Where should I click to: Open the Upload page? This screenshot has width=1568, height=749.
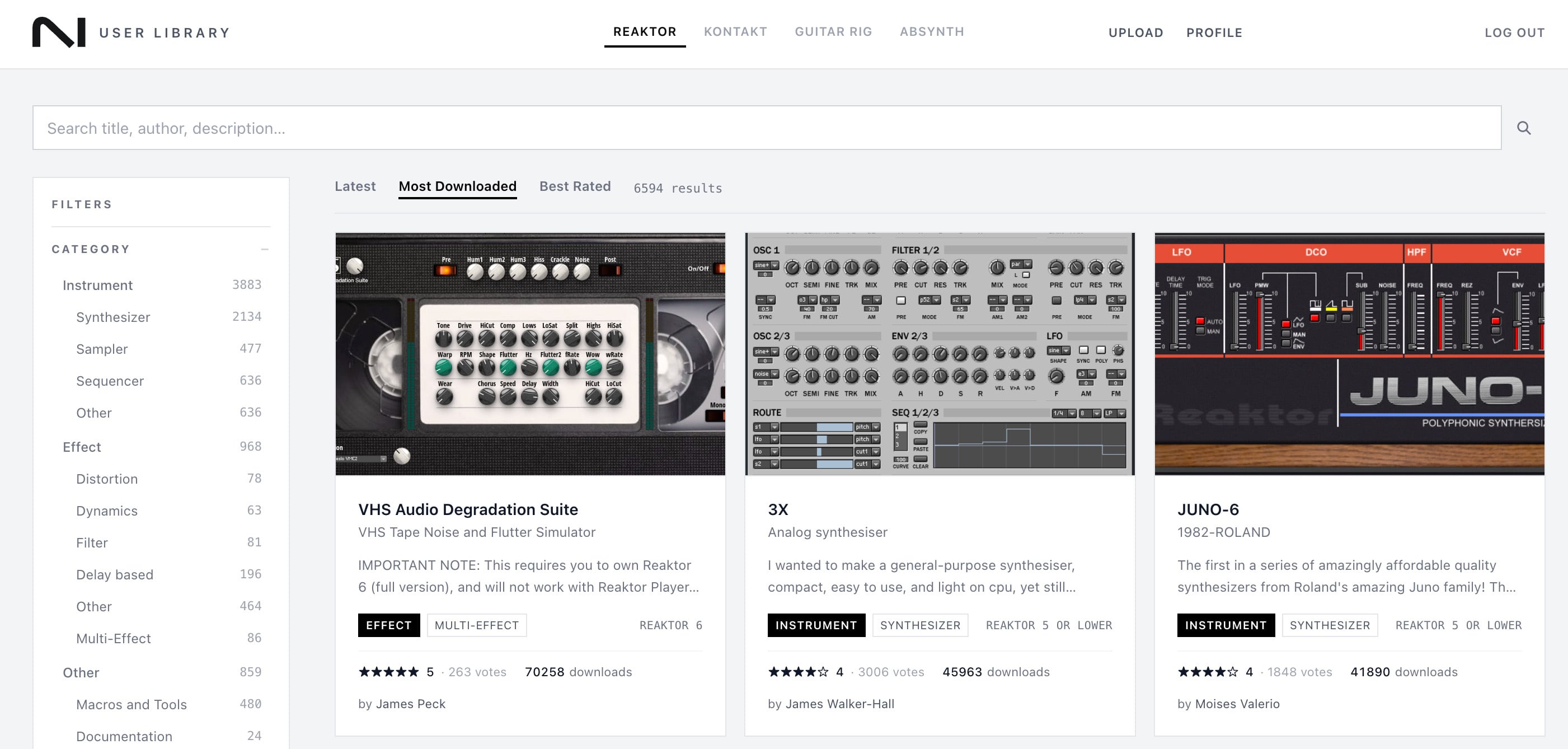point(1136,33)
